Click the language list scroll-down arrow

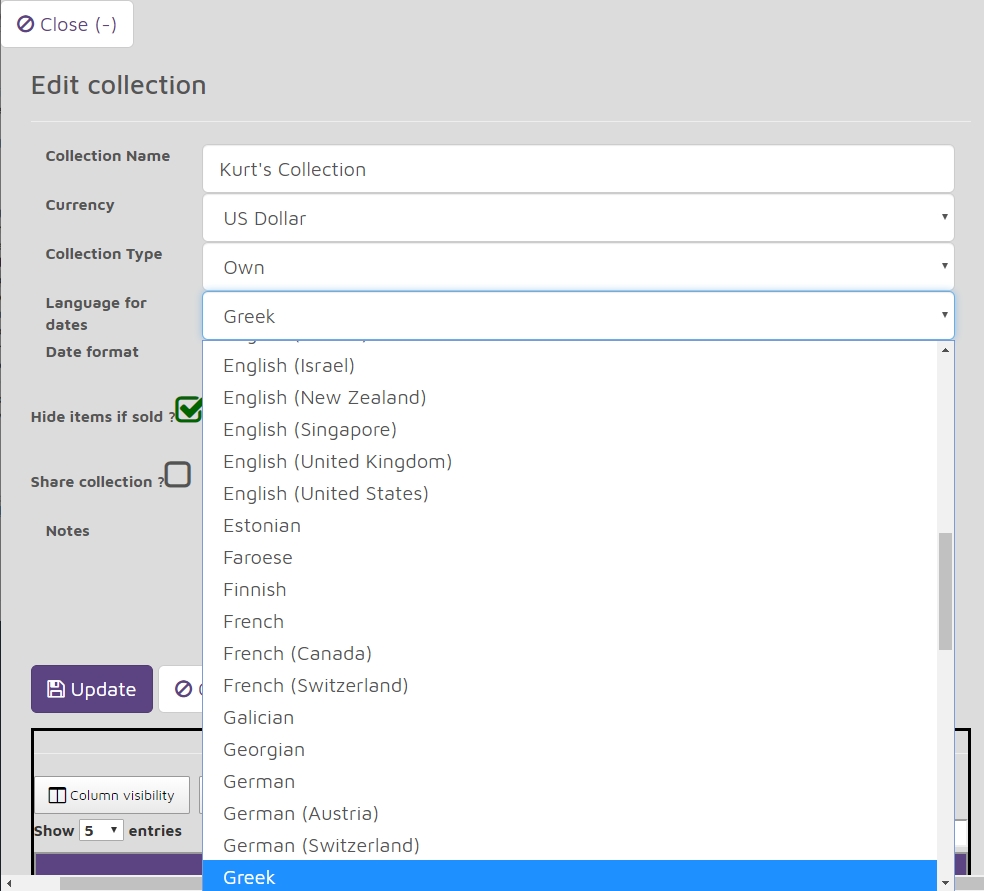point(945,883)
